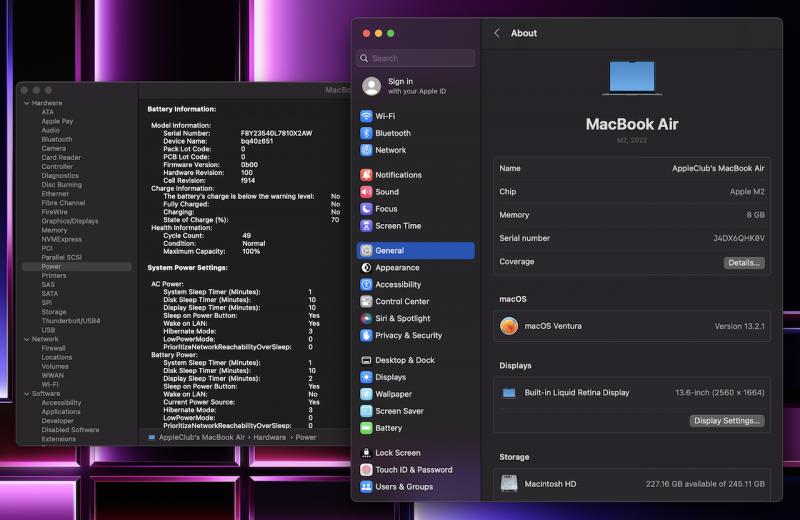The image size is (800, 520).
Task: Select Storage in System Information sidebar
Action: click(x=54, y=312)
